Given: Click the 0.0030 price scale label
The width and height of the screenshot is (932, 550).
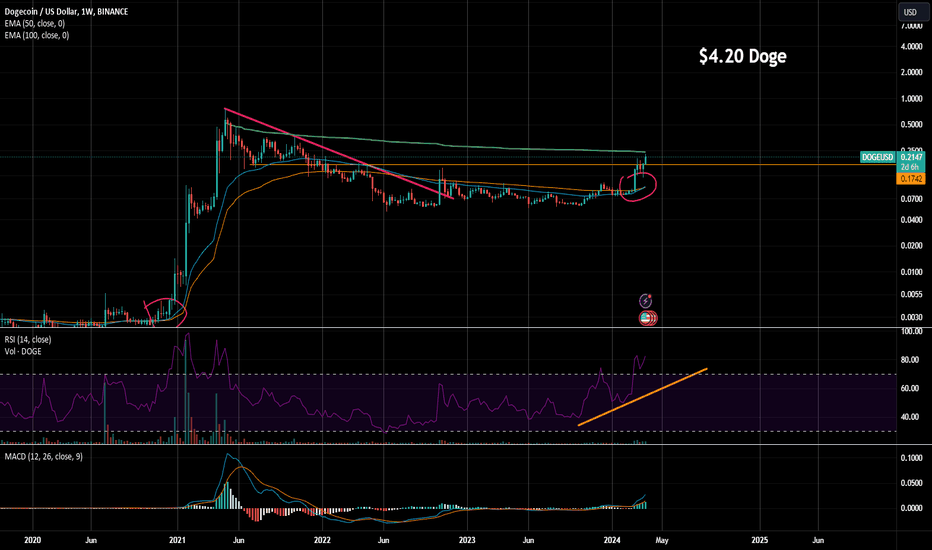Looking at the screenshot, I should (x=911, y=318).
